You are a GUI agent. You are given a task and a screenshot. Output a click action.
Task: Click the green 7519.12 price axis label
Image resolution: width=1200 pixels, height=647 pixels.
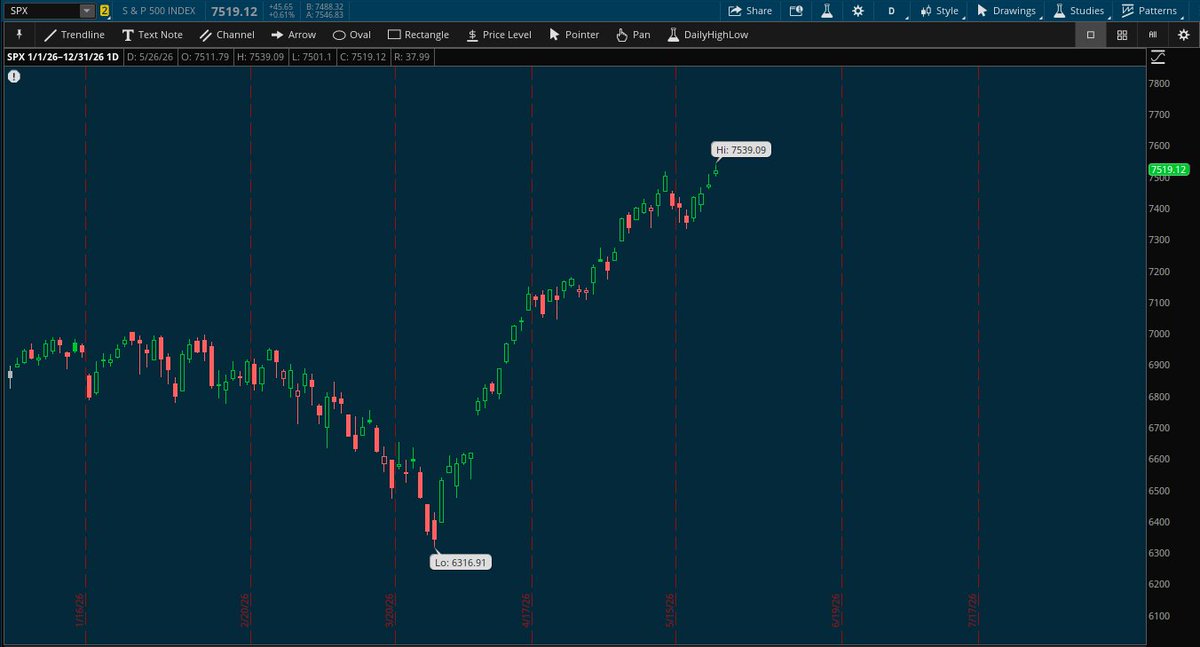pyautogui.click(x=1169, y=170)
